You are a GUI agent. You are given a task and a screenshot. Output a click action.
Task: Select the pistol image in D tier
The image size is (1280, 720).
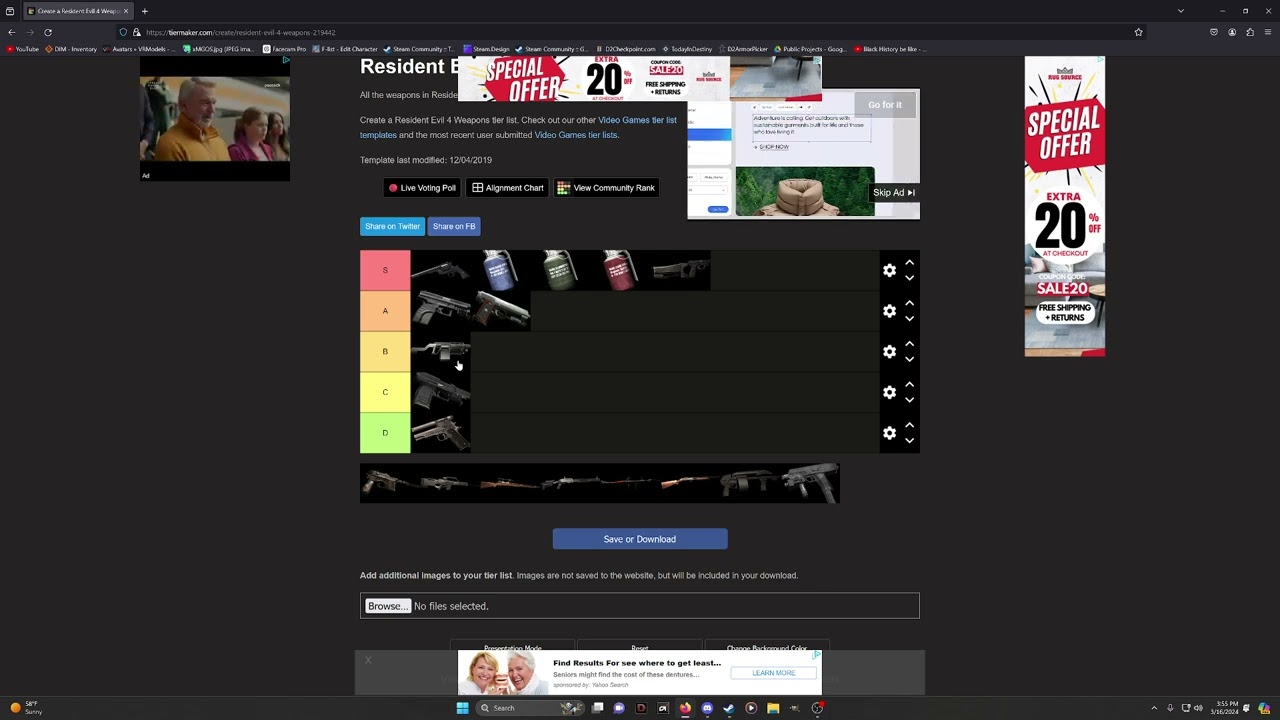coord(440,433)
